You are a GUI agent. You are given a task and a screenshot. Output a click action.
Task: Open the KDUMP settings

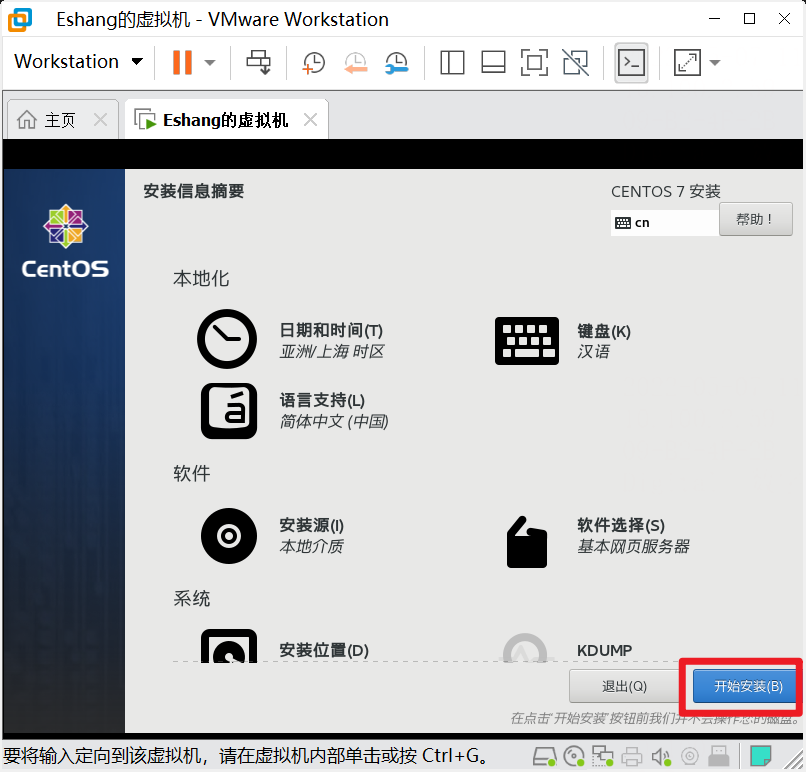tap(604, 651)
